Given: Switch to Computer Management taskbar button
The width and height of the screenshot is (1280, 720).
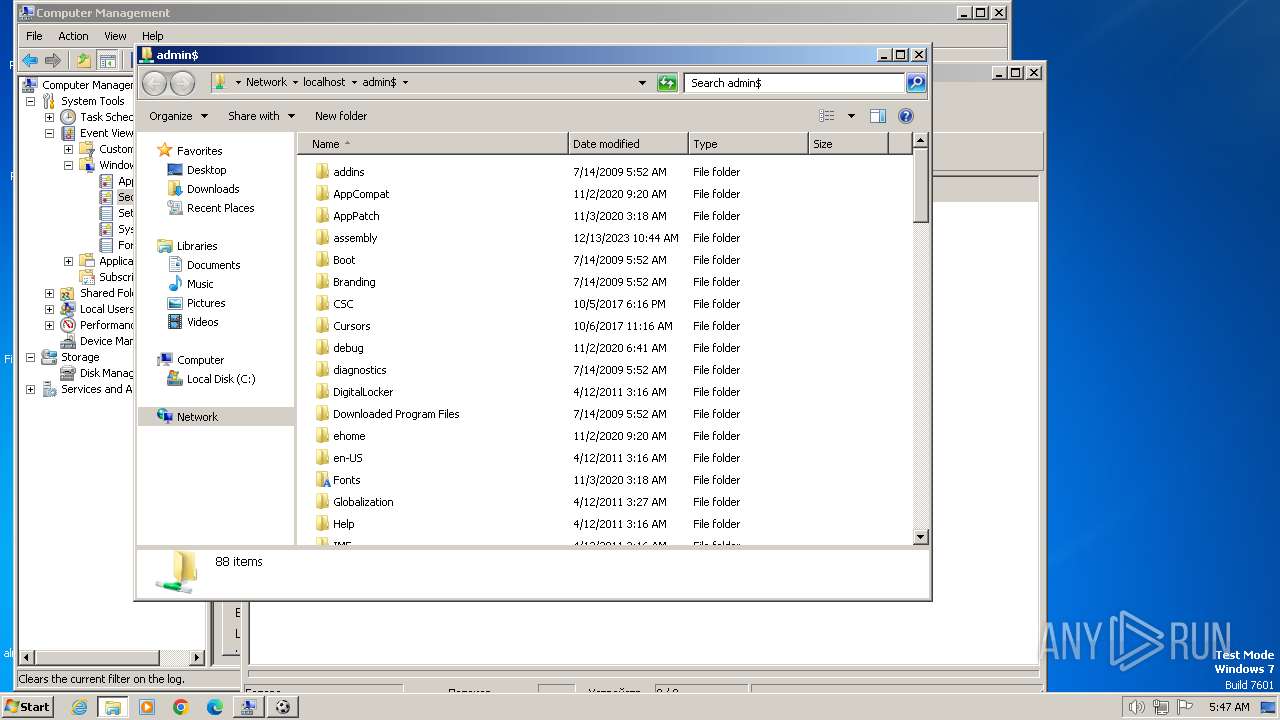Looking at the screenshot, I should 248,707.
